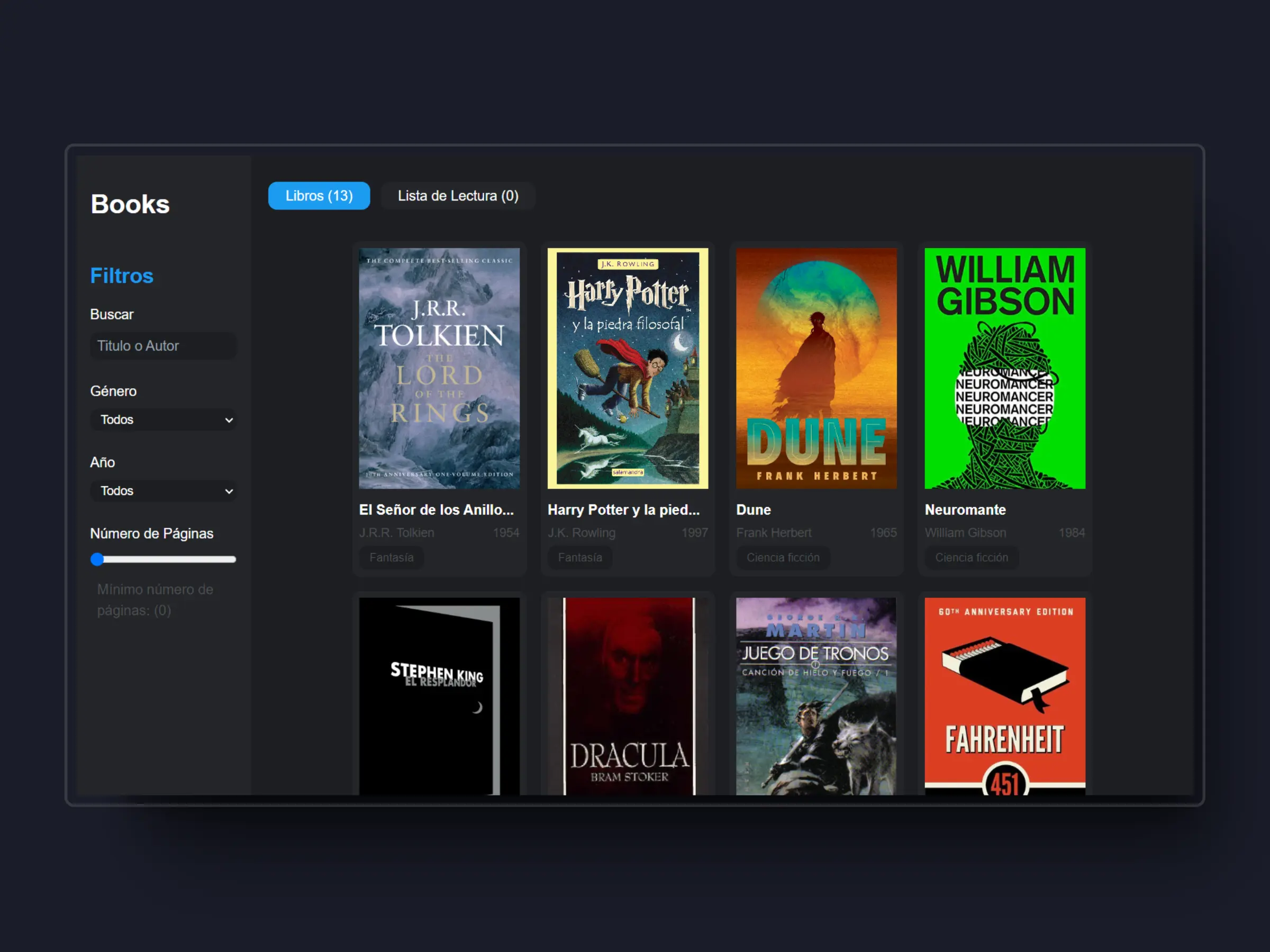
Task: Click the Mínimo número de páginas label
Action: pyautogui.click(x=155, y=600)
